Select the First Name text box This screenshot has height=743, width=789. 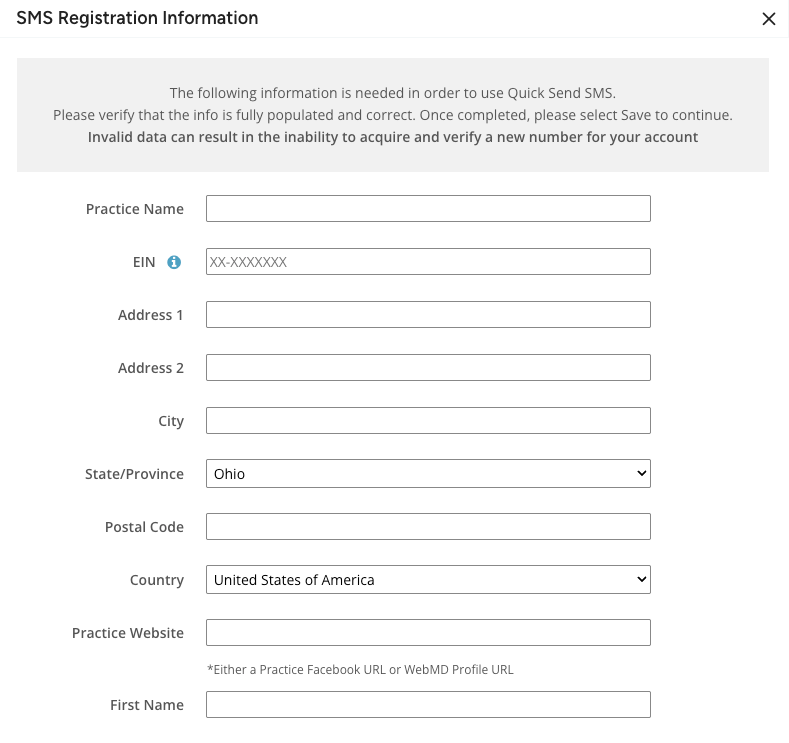[x=428, y=705]
